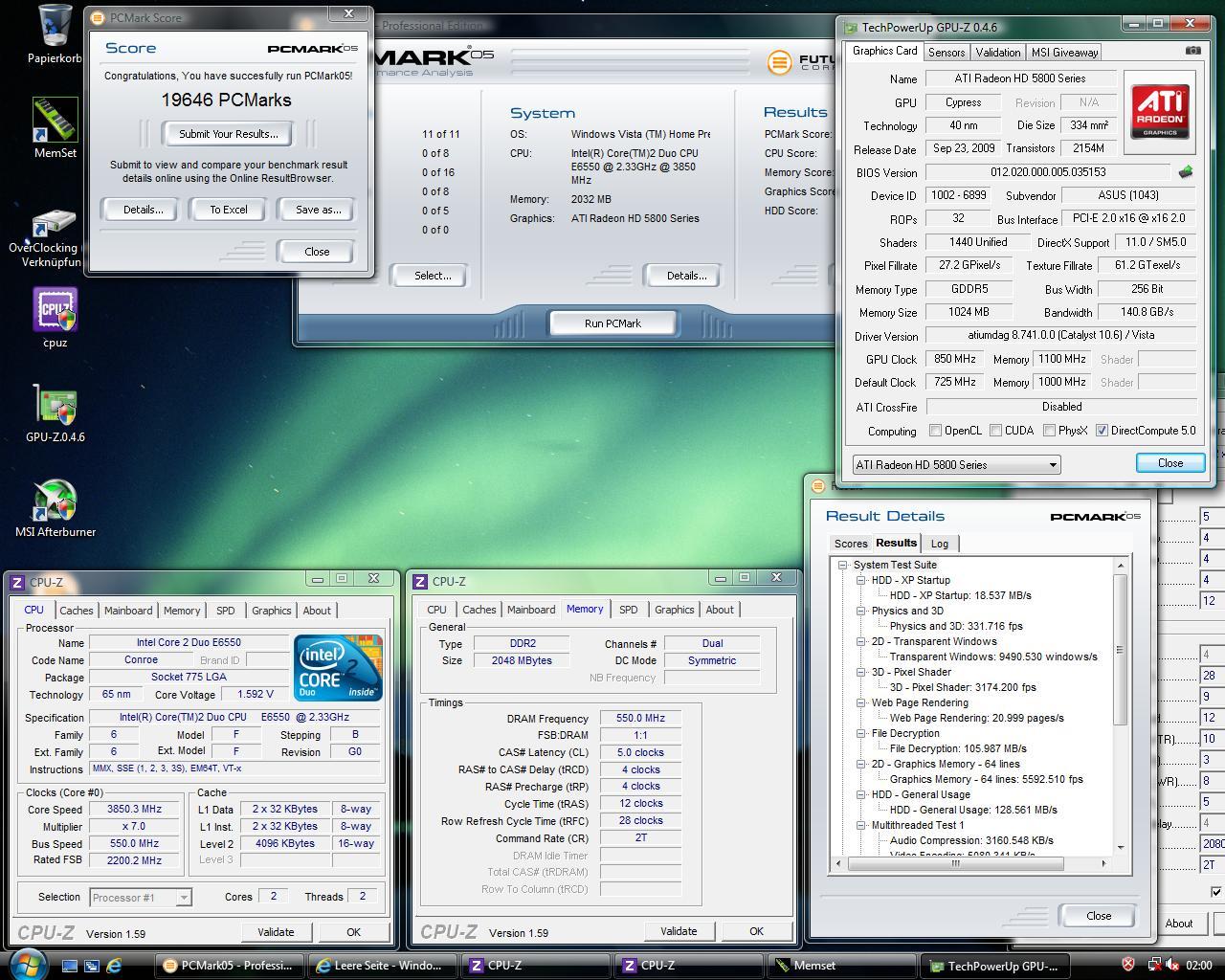Open the ATI Radeon HD 5800 Series dropdown
This screenshot has width=1225, height=980.
point(956,464)
